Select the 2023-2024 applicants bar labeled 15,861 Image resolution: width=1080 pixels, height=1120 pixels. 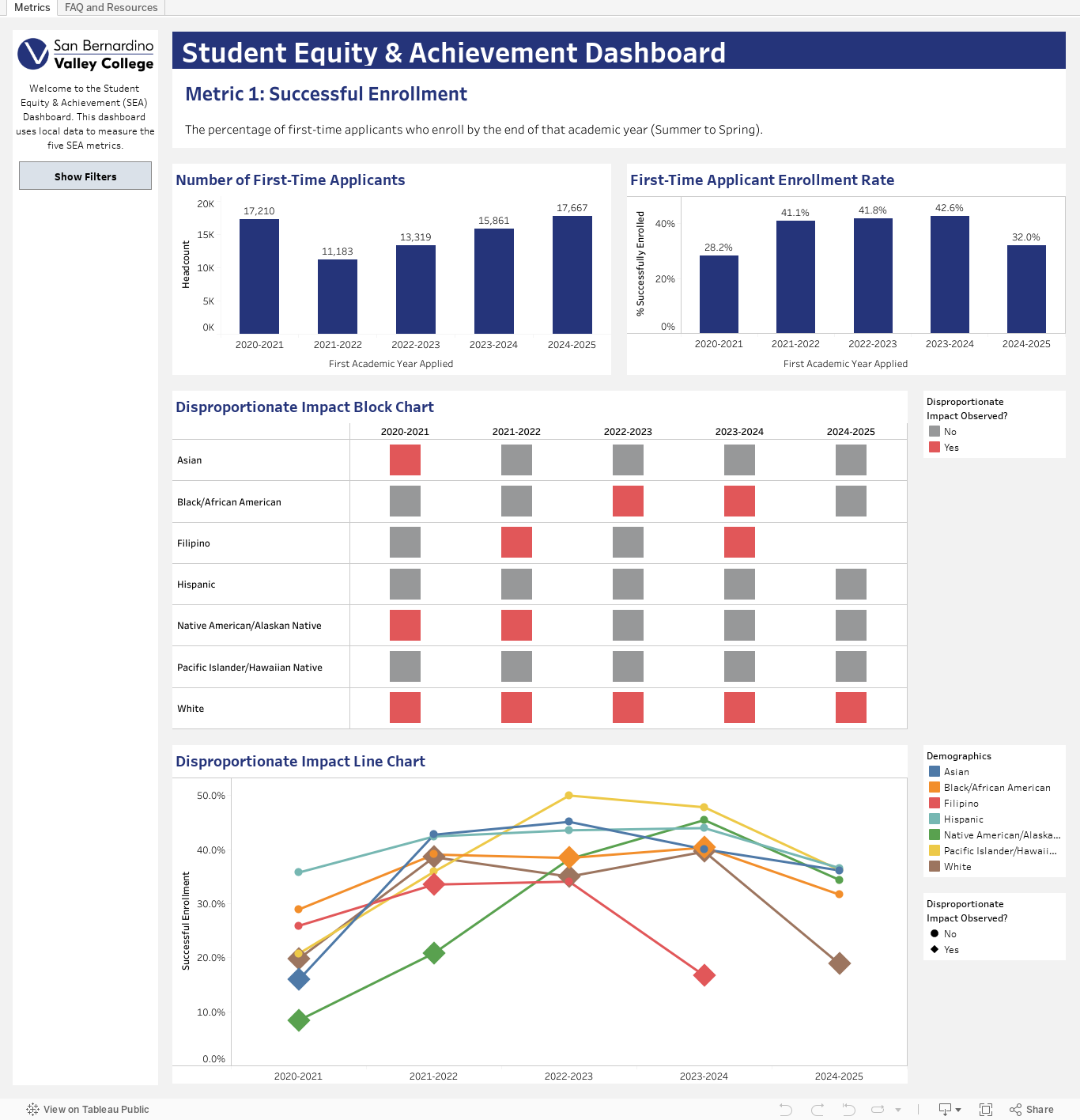click(494, 281)
